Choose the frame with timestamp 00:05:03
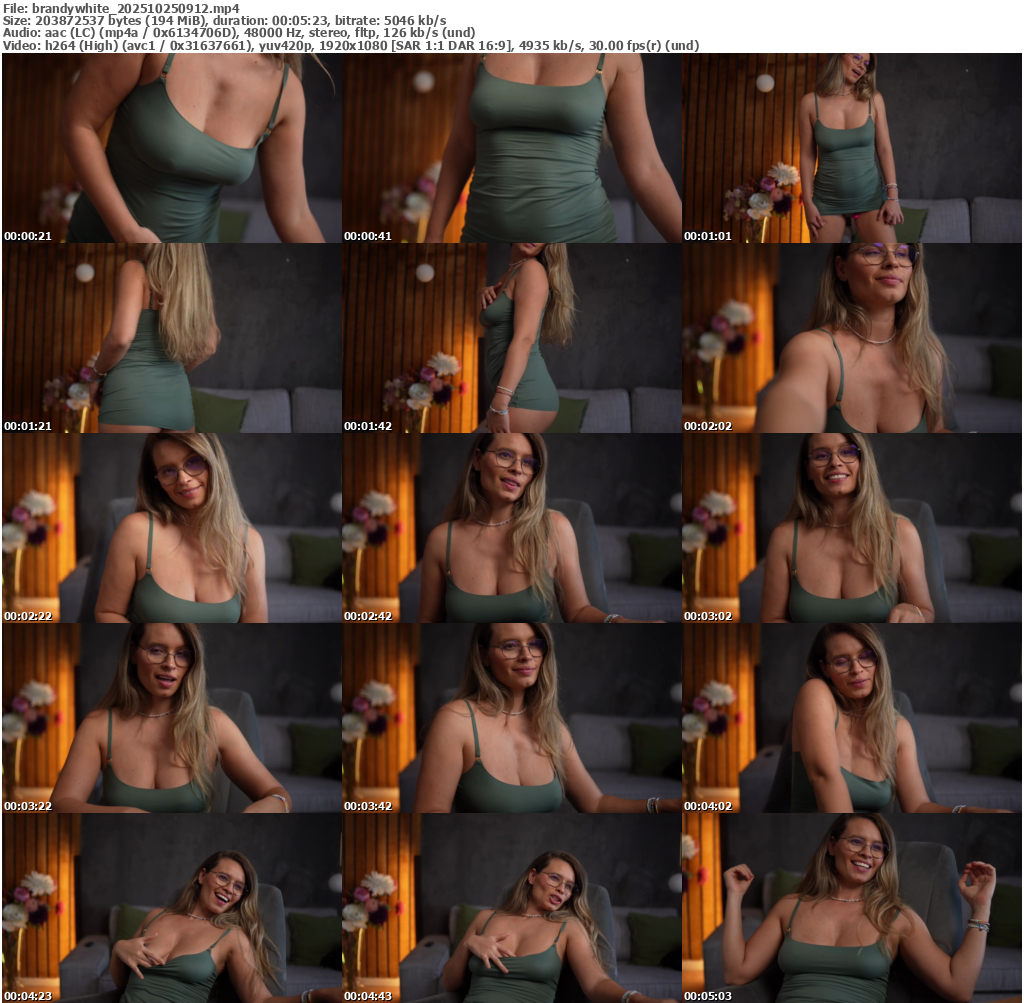1024x1003 pixels. [x=852, y=908]
